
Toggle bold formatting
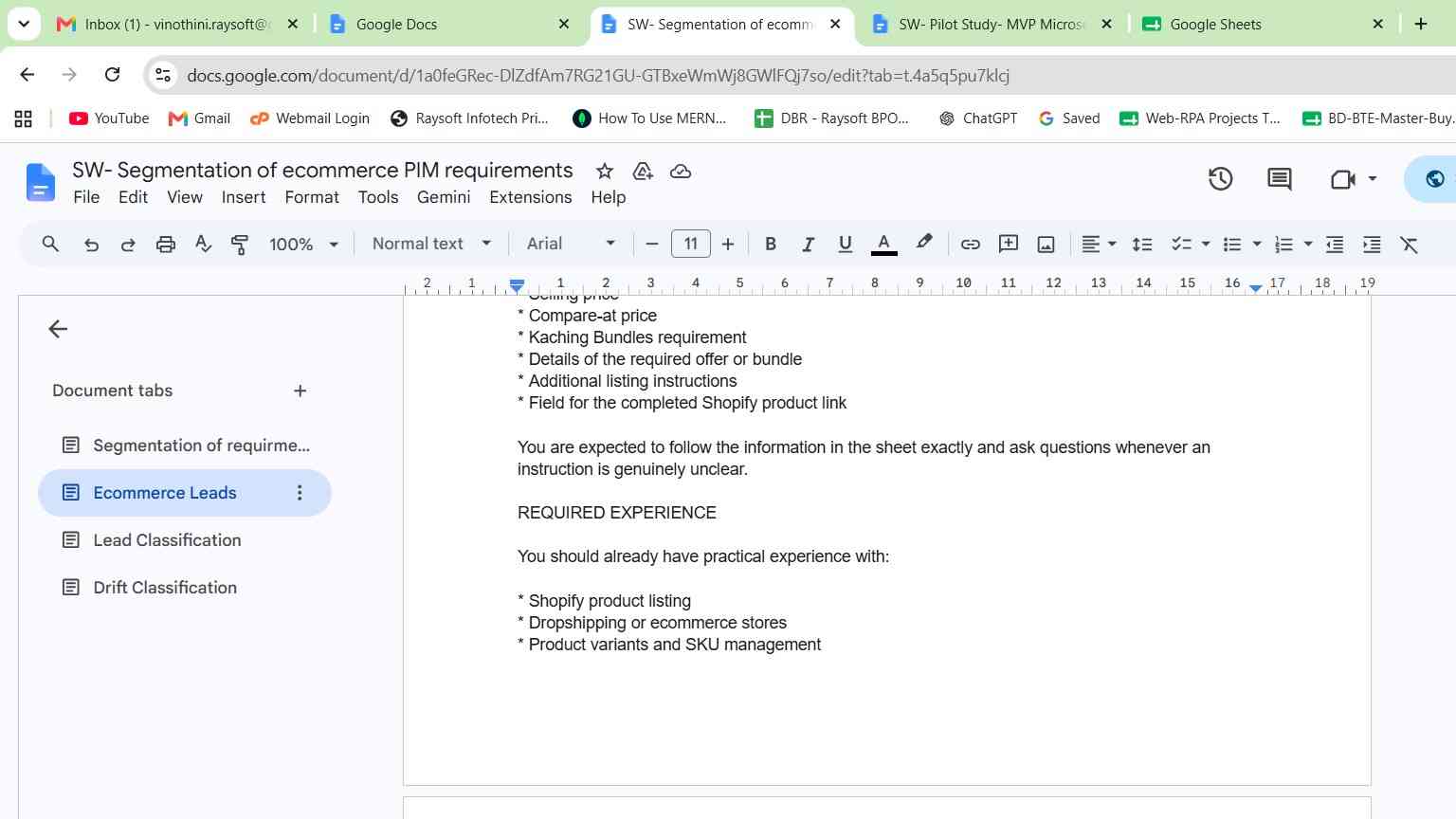(771, 244)
